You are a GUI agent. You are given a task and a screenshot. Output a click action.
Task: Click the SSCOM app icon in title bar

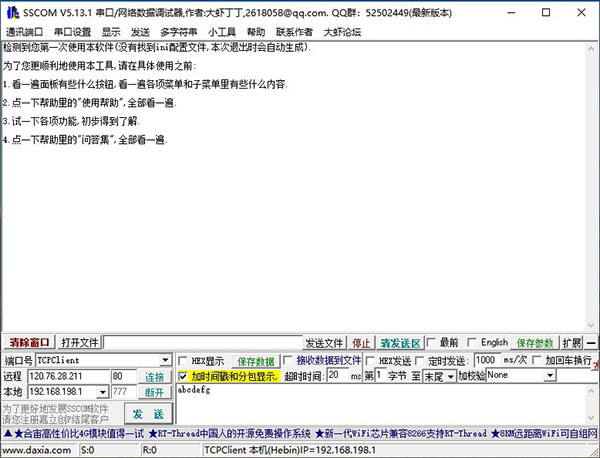(10, 14)
